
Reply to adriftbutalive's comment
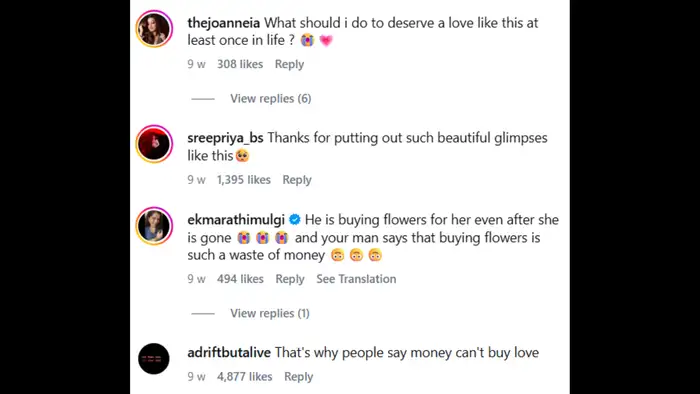pos(299,377)
